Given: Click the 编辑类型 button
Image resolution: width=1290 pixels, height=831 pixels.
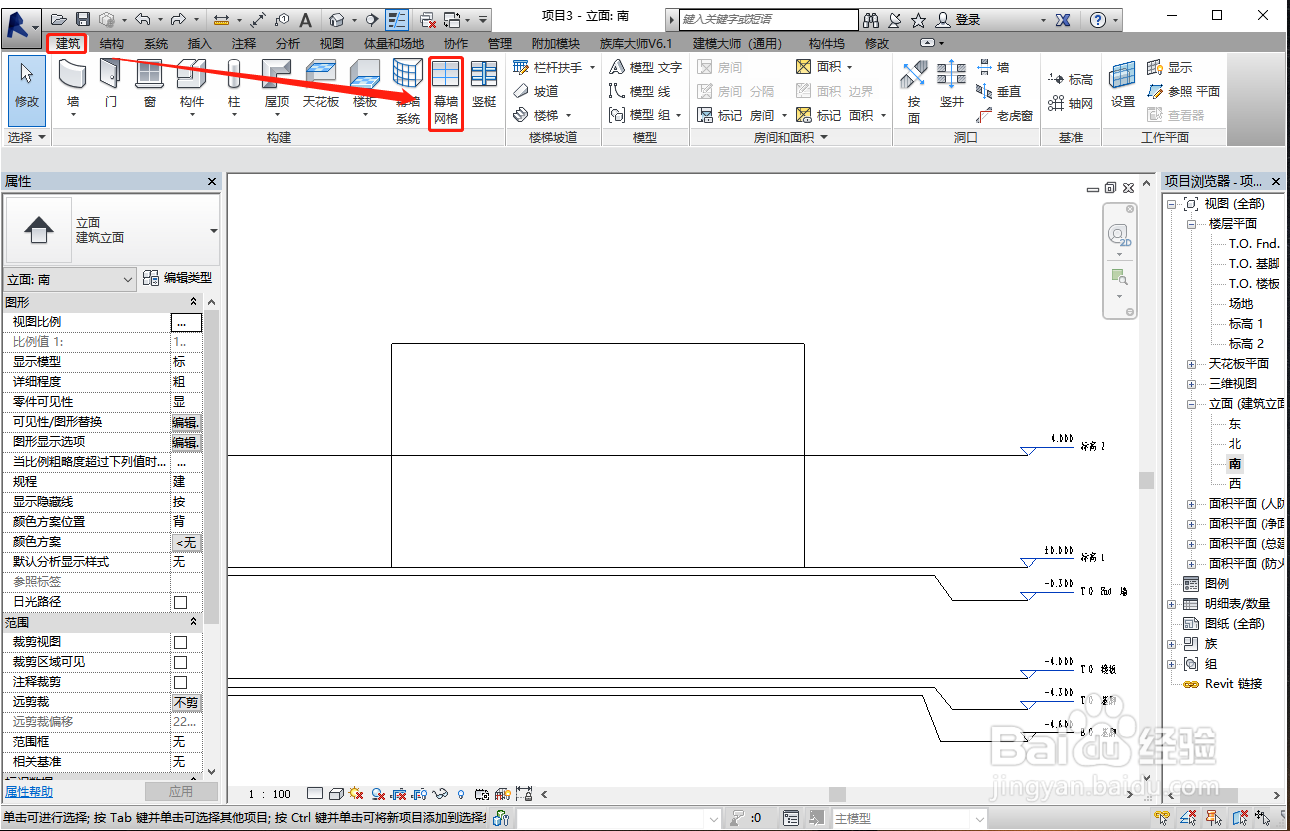Looking at the screenshot, I should click(x=177, y=279).
